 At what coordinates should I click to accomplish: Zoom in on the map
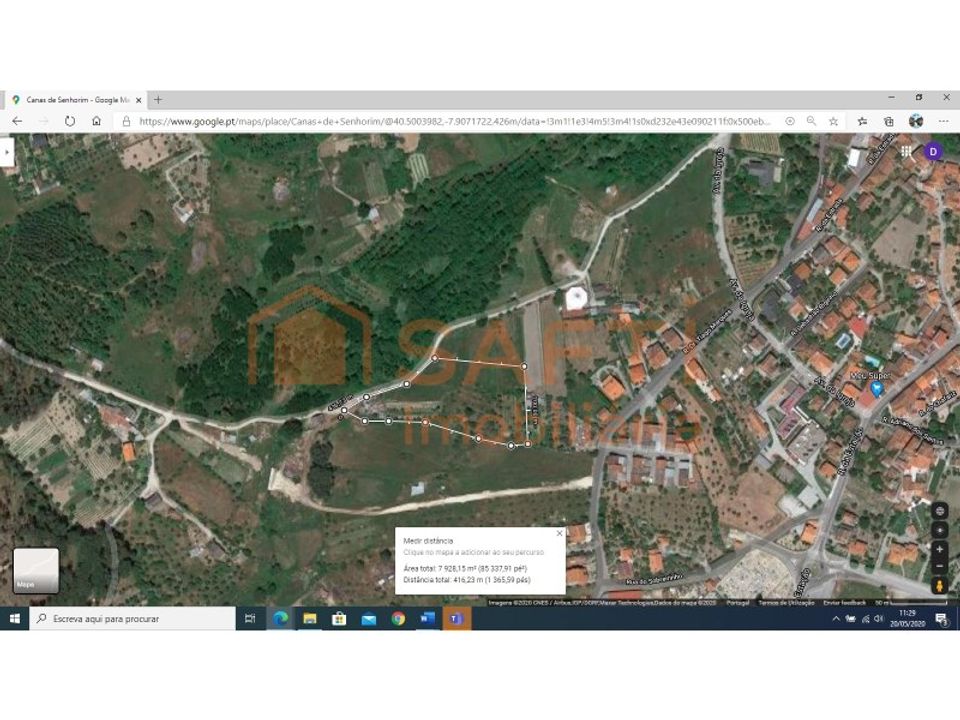pyautogui.click(x=940, y=550)
